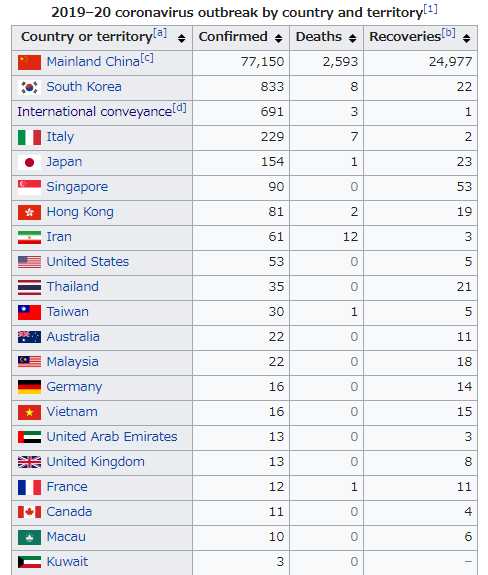
Task: Open the United States link
Action: [88, 262]
